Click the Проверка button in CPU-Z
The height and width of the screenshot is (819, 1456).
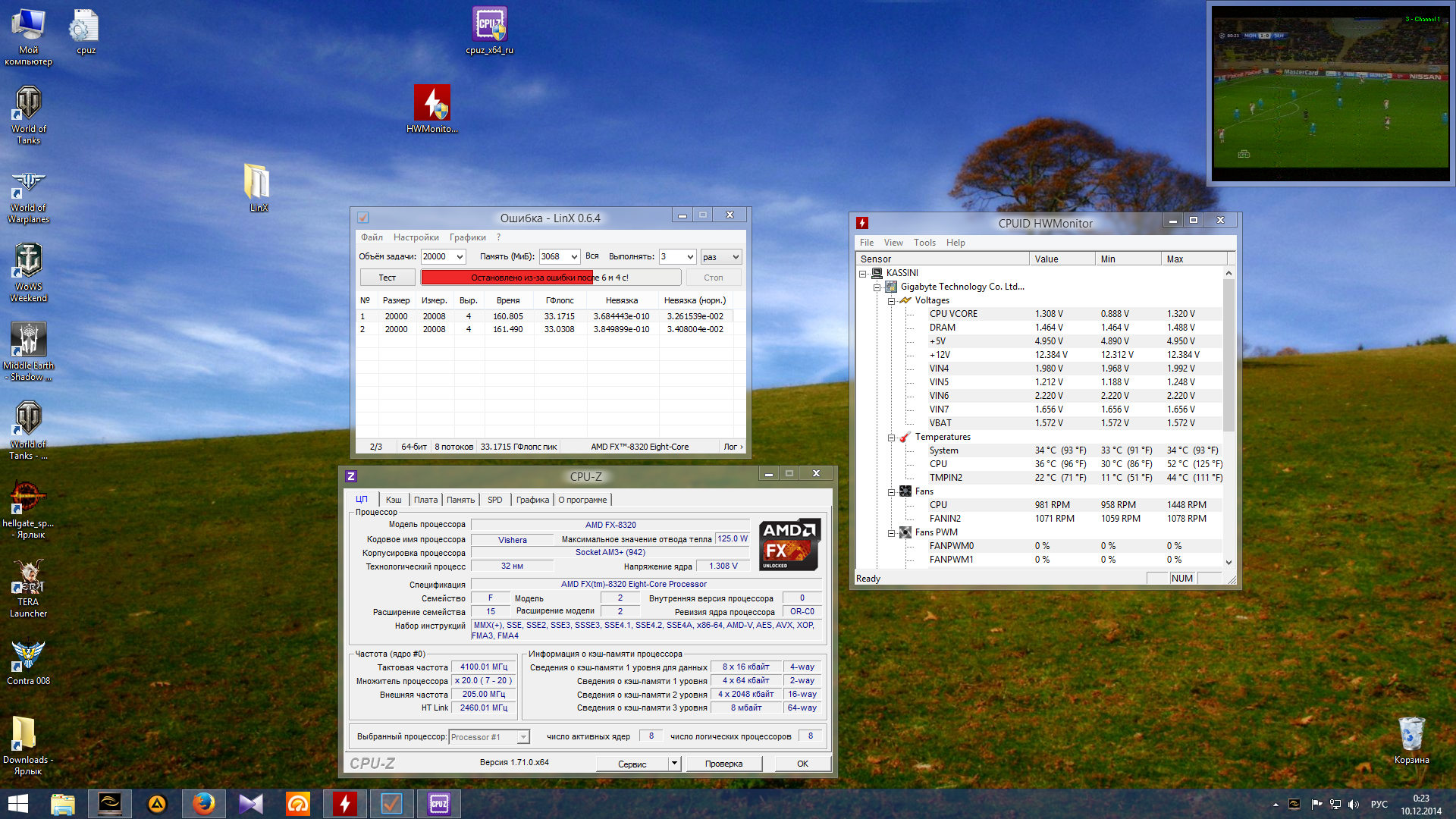723,764
